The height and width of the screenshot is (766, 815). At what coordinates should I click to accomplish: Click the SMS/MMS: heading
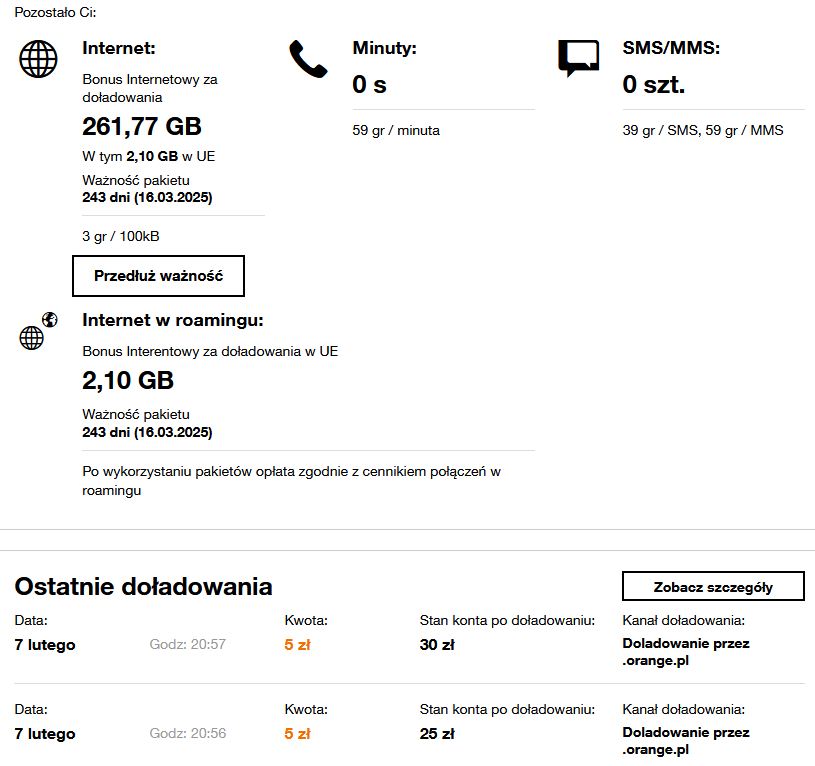point(671,48)
